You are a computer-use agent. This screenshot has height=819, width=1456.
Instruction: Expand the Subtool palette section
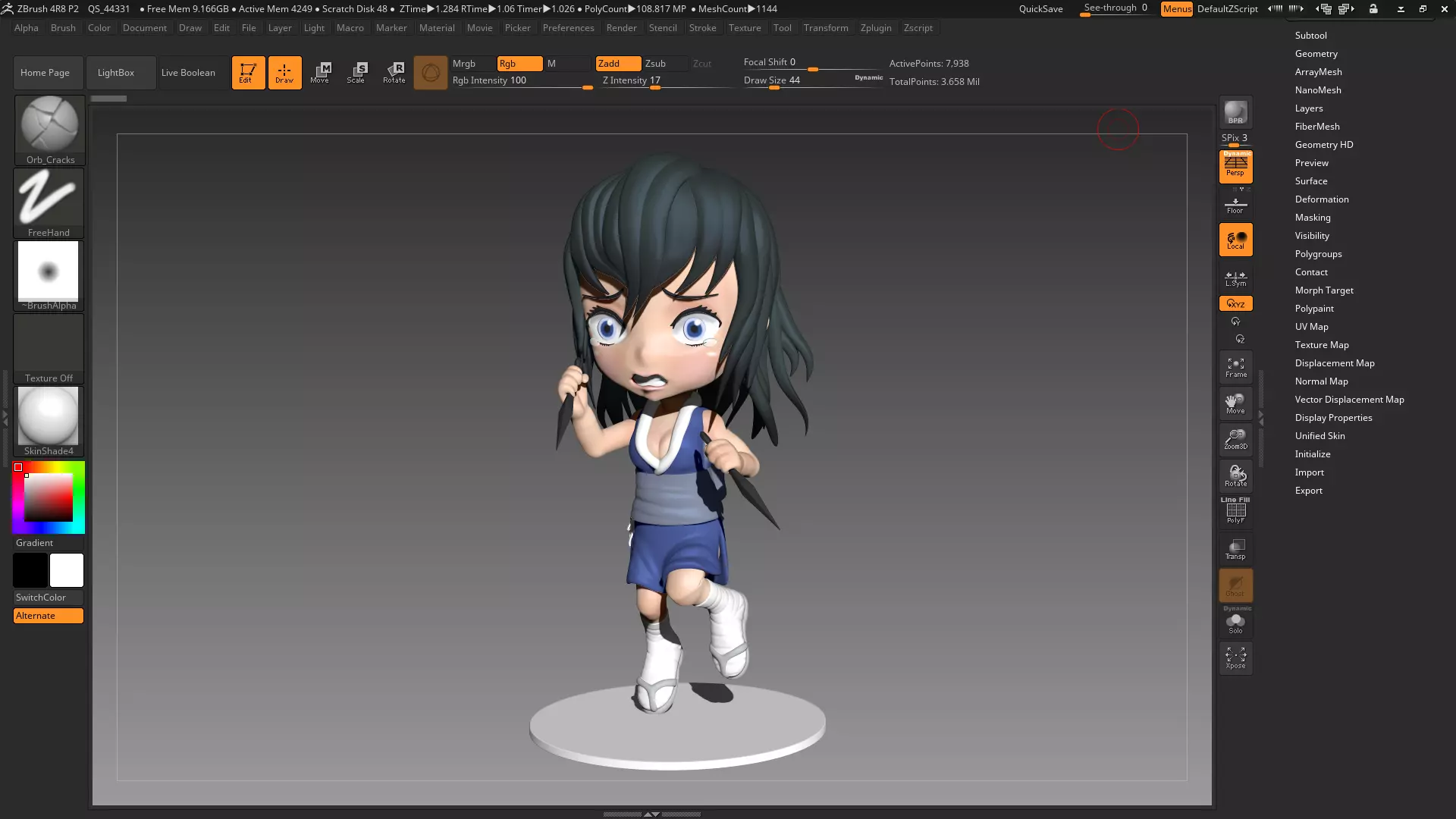pos(1310,36)
